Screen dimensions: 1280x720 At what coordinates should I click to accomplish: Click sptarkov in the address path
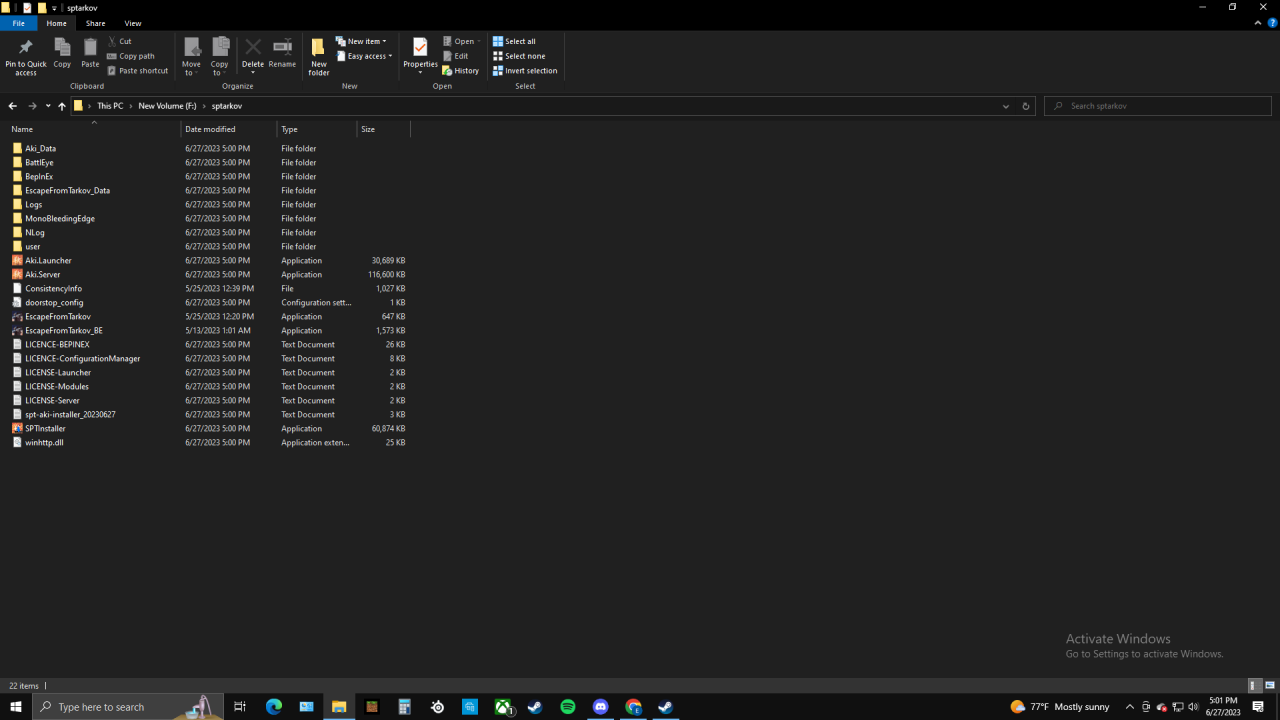click(227, 106)
